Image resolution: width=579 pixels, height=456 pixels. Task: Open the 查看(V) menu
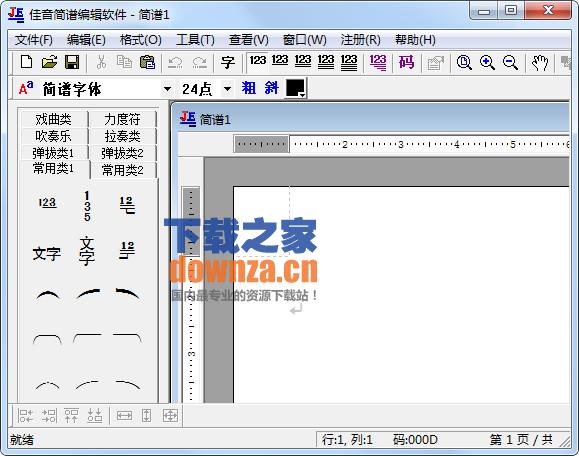coord(249,40)
